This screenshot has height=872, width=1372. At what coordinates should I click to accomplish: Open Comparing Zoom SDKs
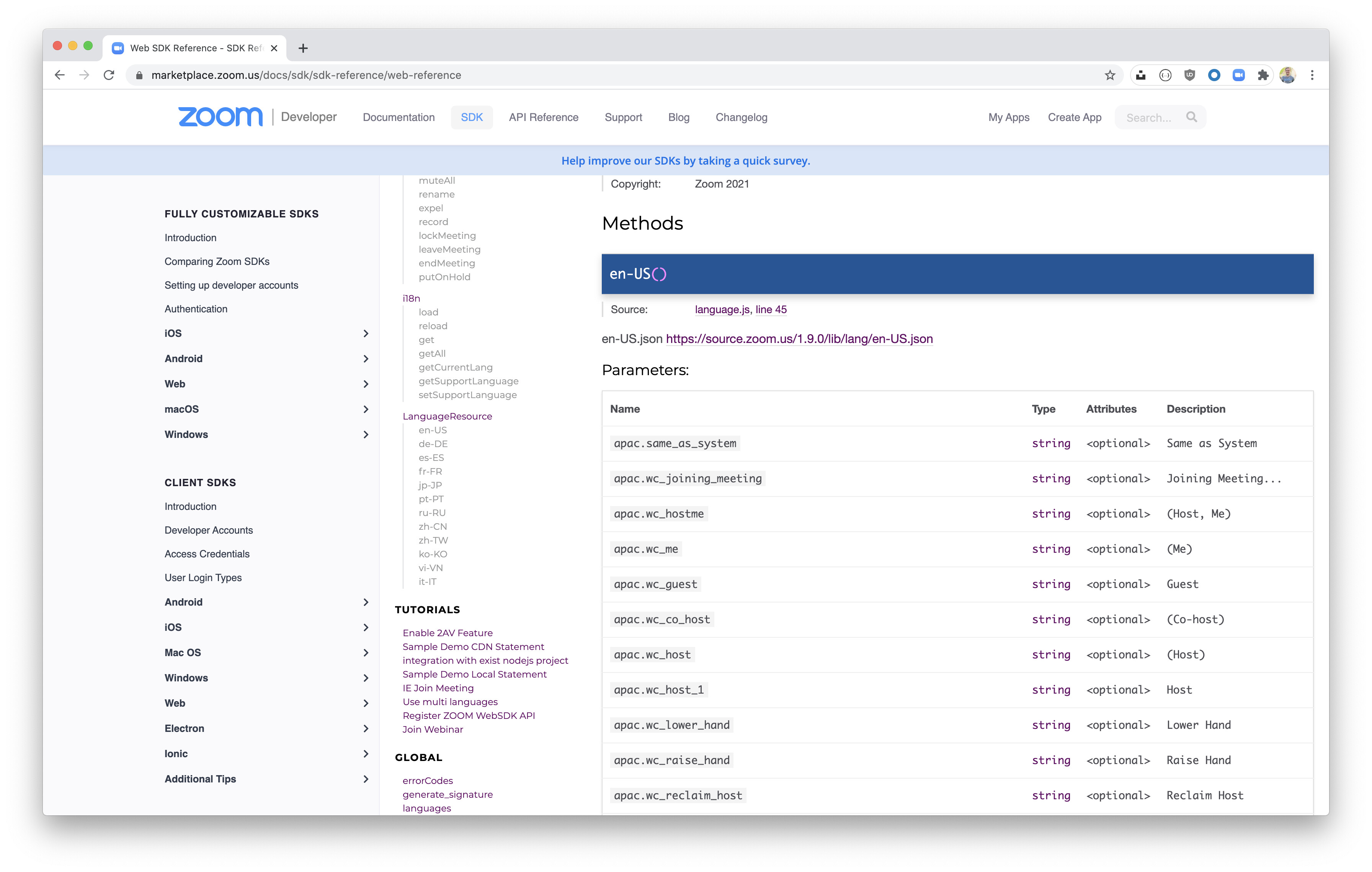pos(217,261)
